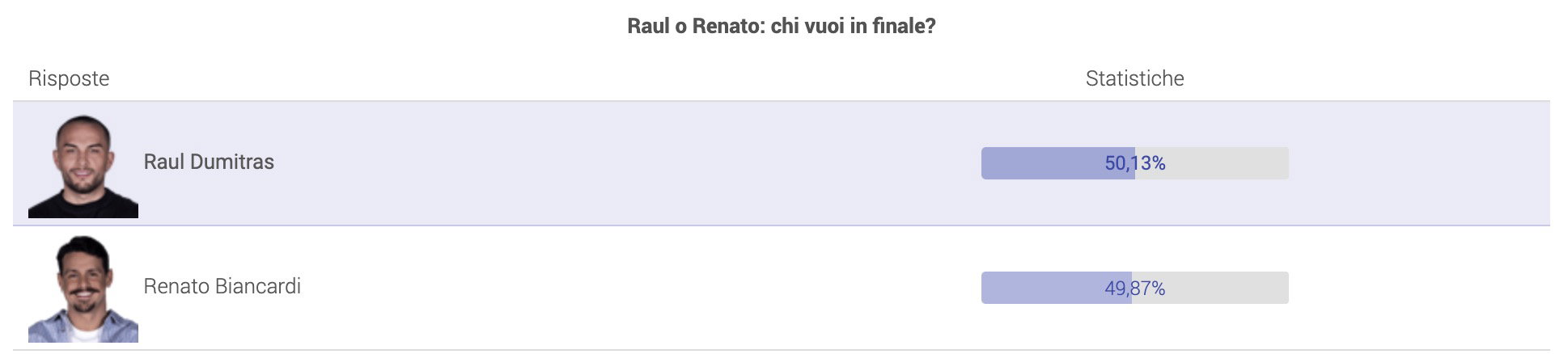Click filled purple part of Raul's bar

[x=1044, y=163]
